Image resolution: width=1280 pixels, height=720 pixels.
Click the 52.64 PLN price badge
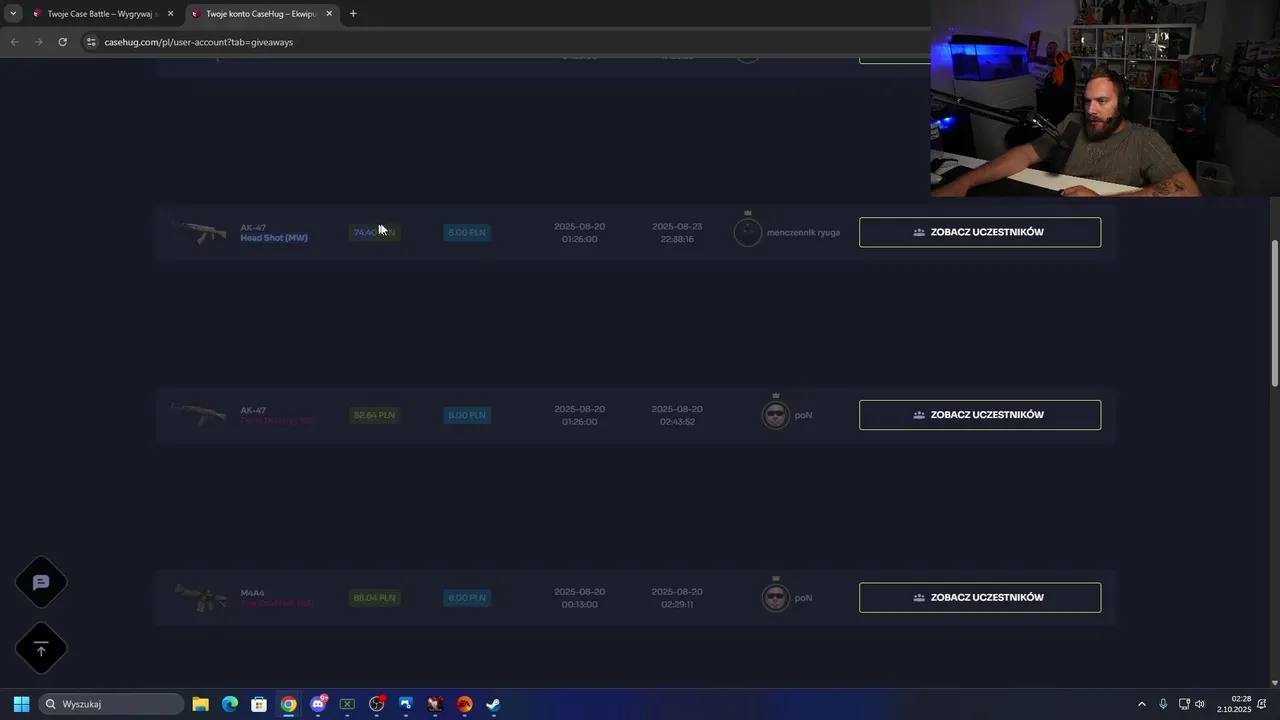coord(374,415)
